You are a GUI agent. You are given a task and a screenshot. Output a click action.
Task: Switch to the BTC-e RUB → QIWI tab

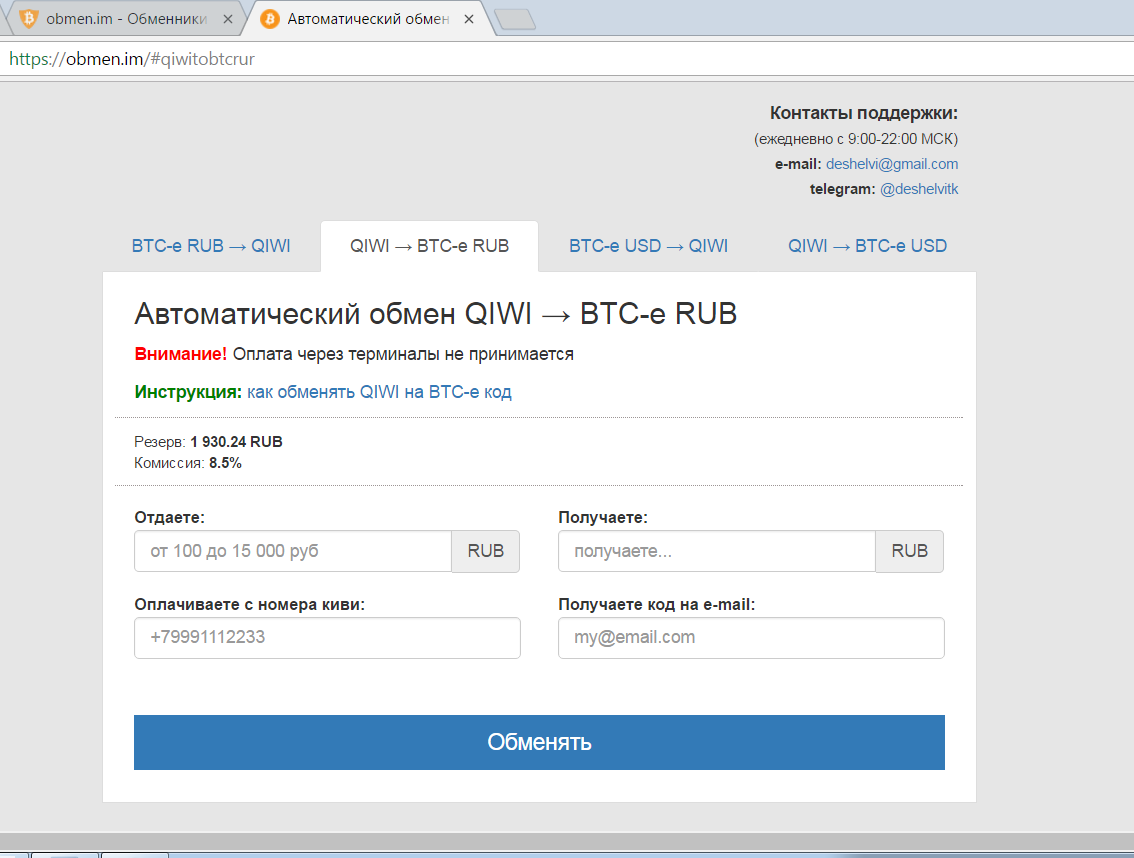(211, 246)
